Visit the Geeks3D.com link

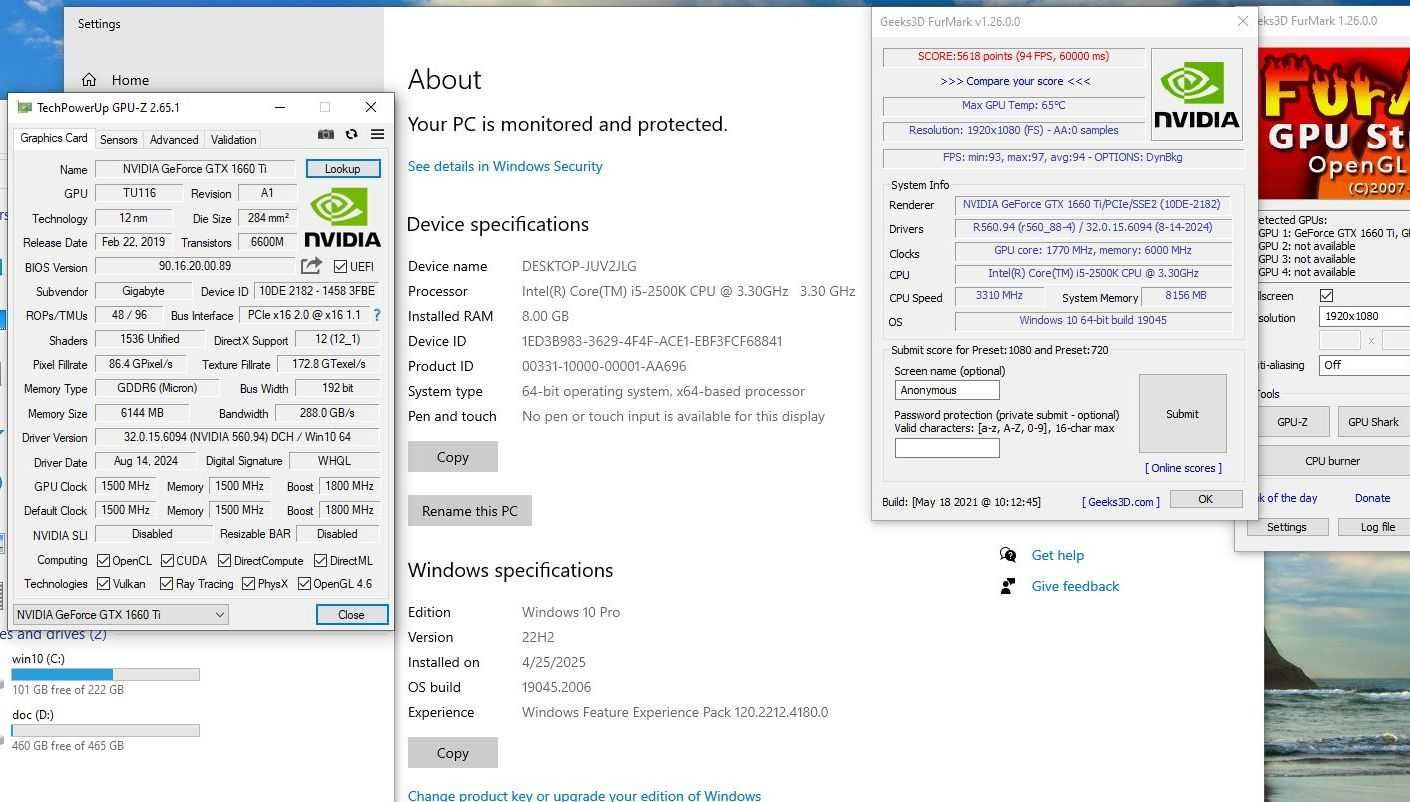[1121, 502]
